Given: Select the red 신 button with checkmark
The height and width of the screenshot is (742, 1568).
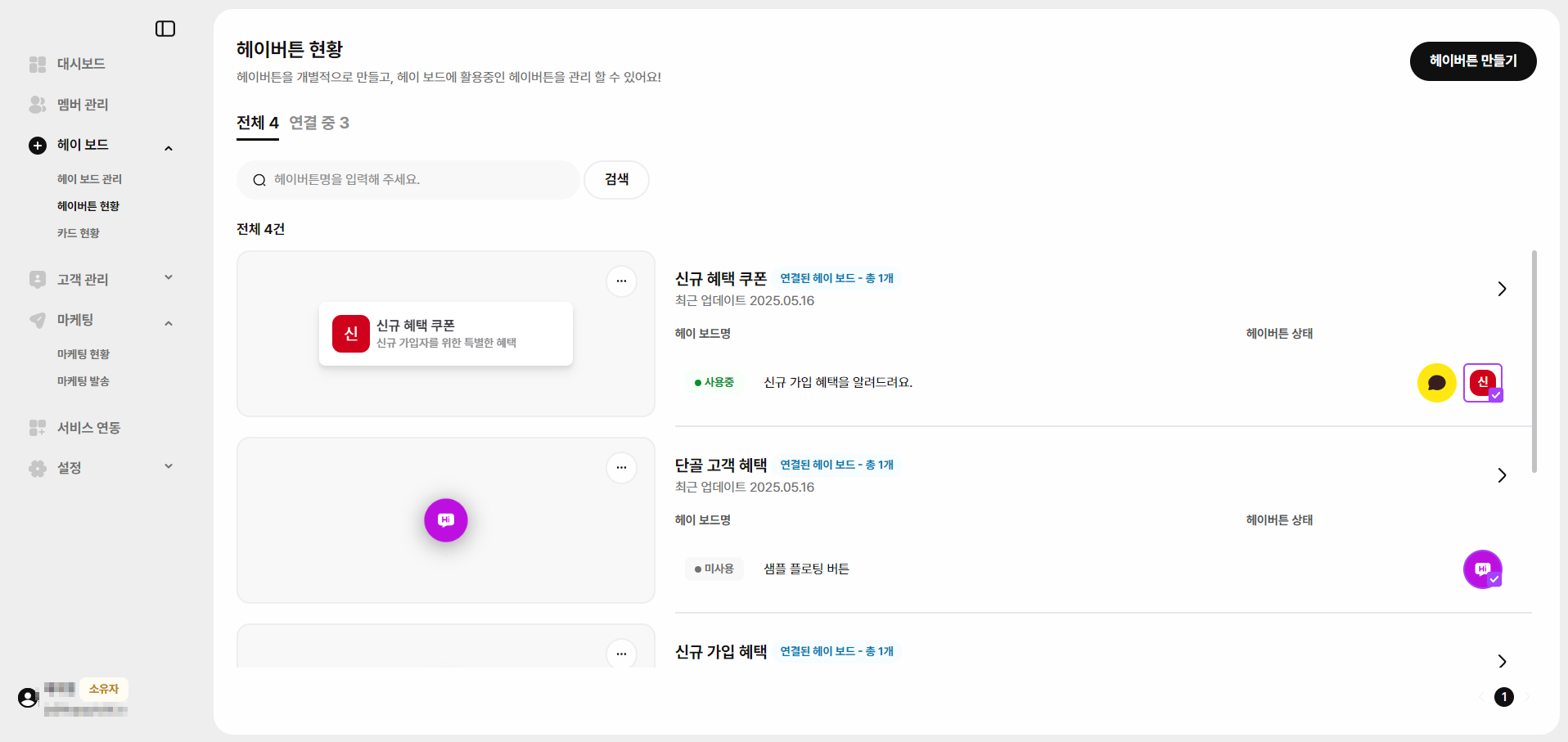Looking at the screenshot, I should coord(1483,383).
